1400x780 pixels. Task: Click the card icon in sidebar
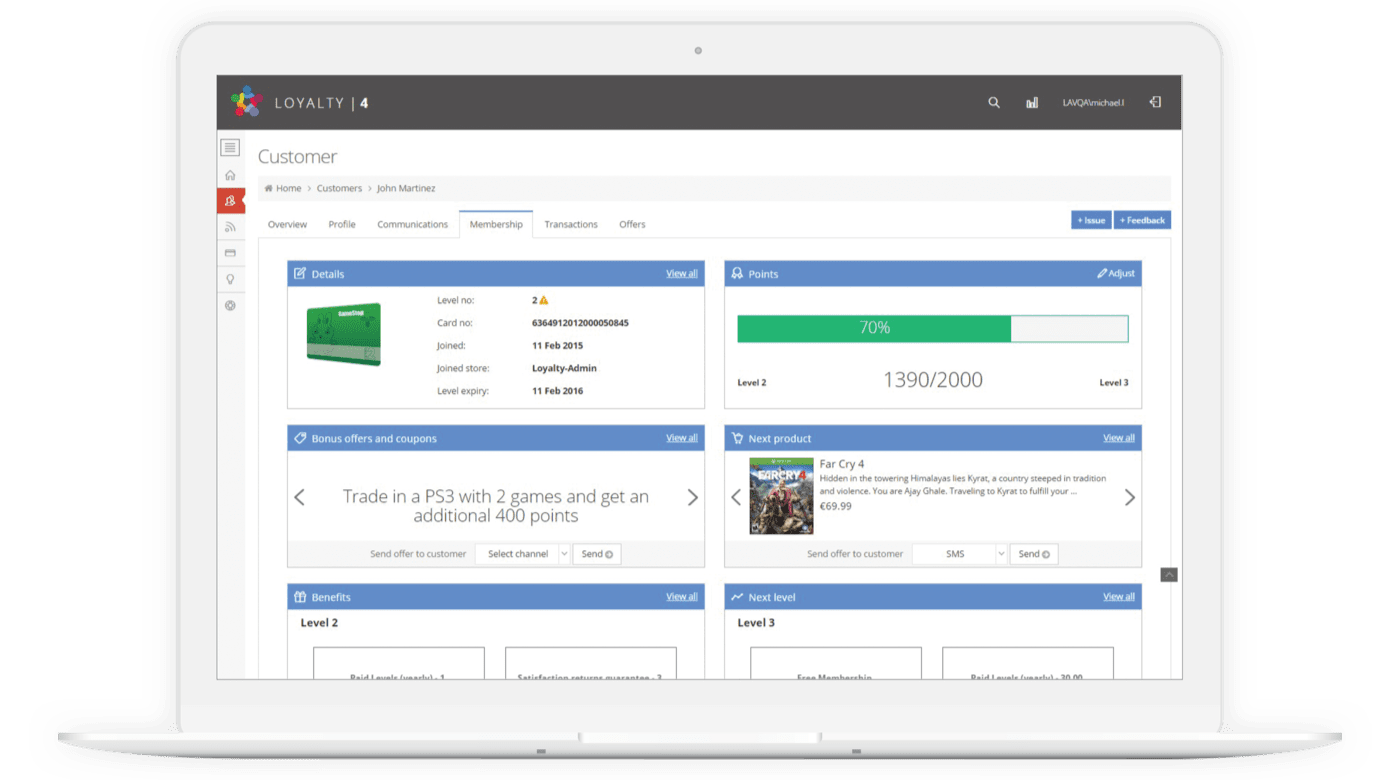[x=230, y=253]
